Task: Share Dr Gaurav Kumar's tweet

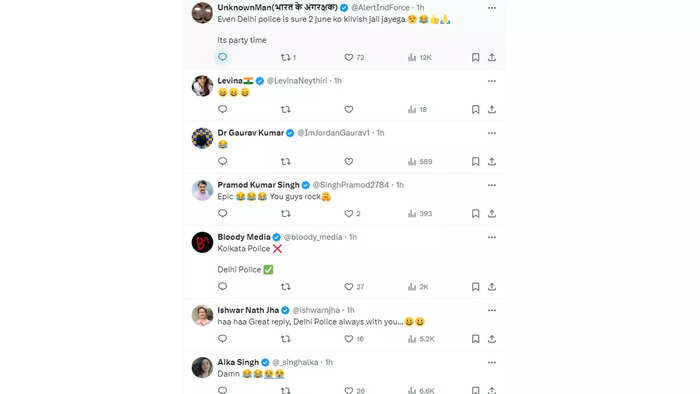Action: click(492, 162)
